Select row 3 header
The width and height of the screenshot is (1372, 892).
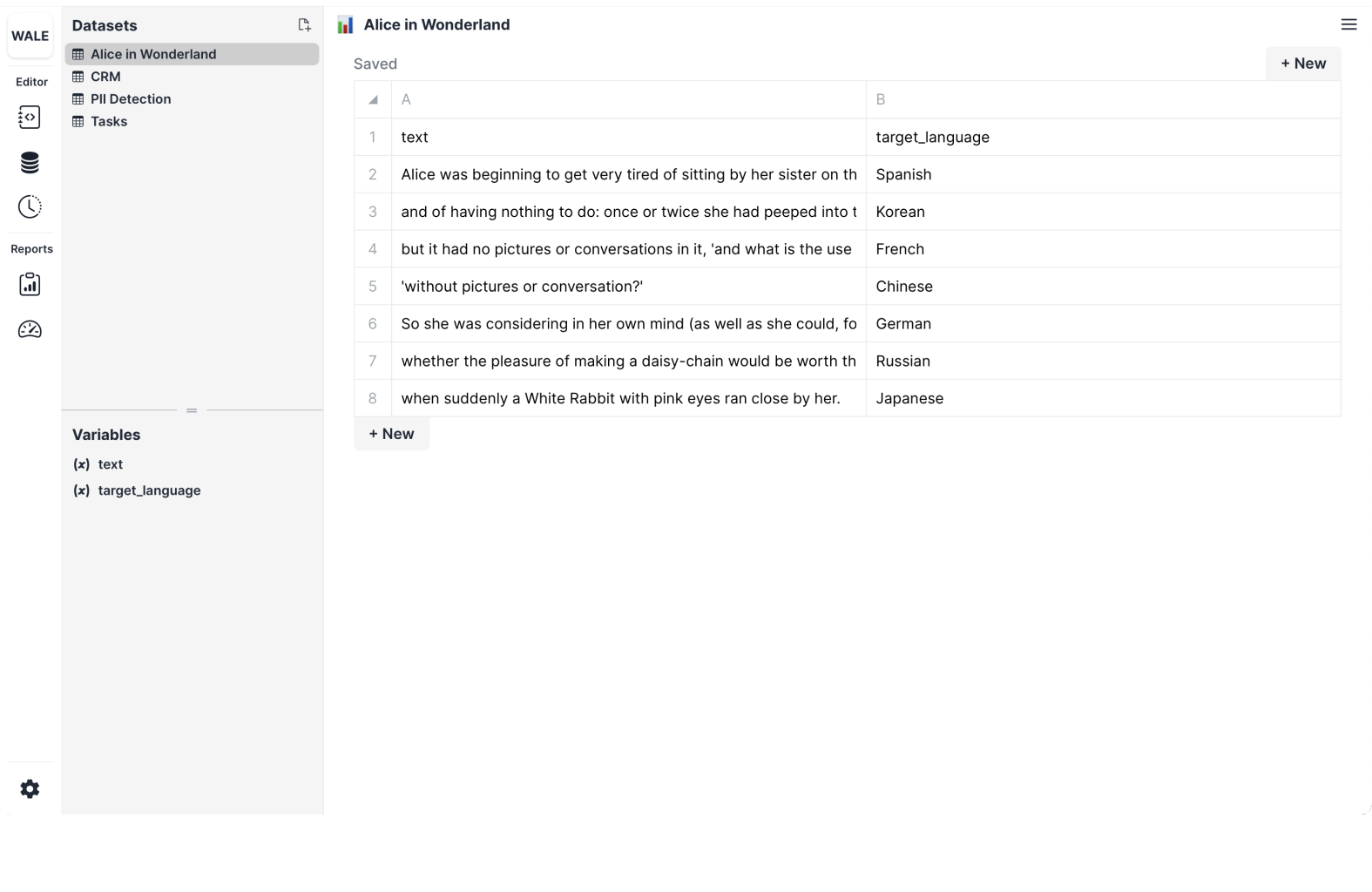(373, 212)
